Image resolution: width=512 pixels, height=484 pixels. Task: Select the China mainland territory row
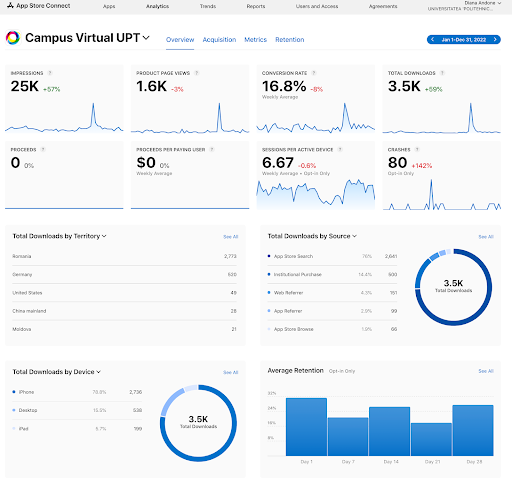click(x=124, y=311)
